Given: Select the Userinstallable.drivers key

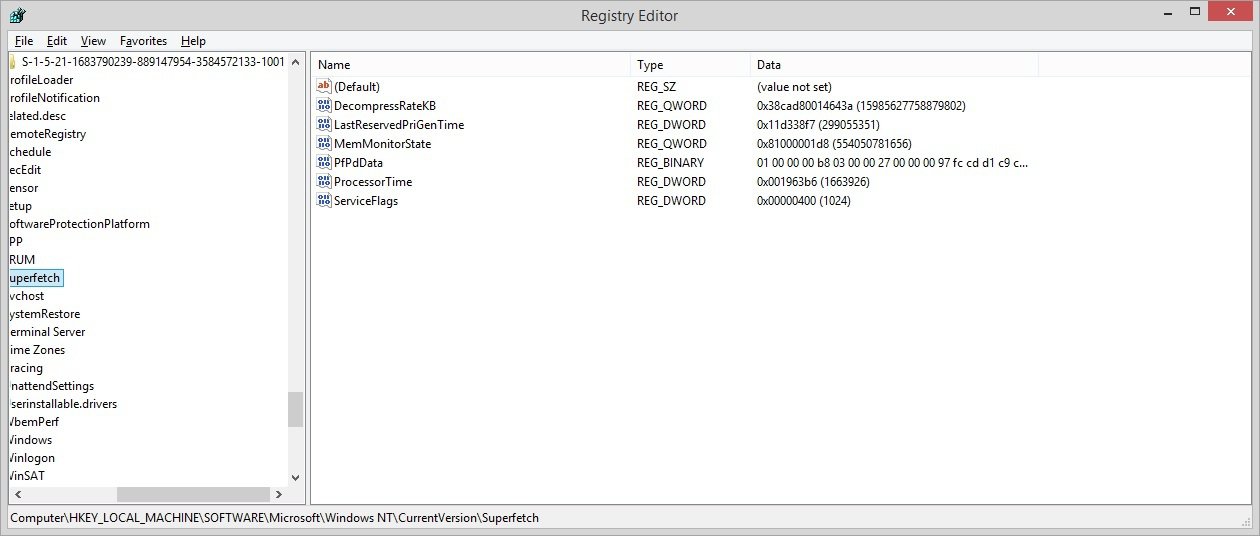Looking at the screenshot, I should (63, 404).
